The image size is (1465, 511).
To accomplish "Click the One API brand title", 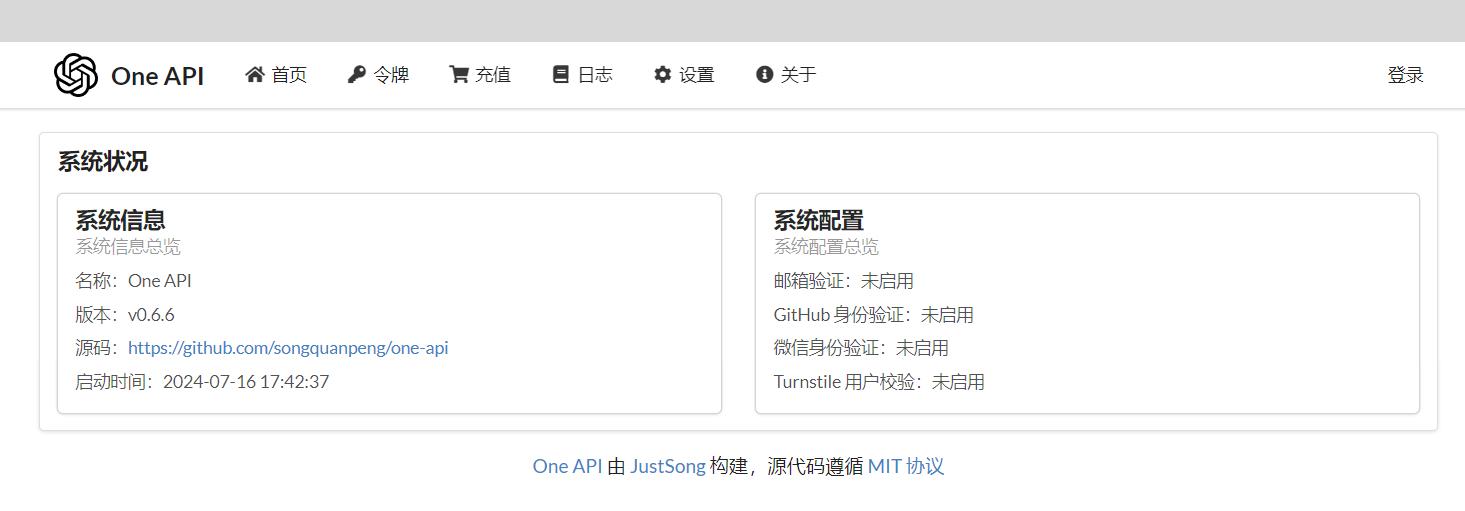I will 157,76.
